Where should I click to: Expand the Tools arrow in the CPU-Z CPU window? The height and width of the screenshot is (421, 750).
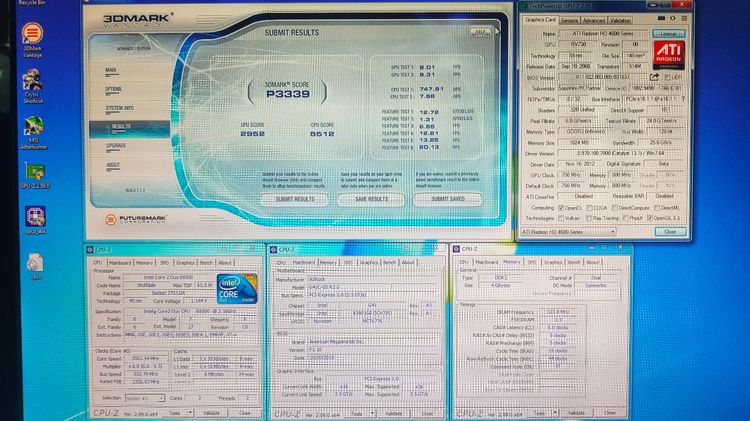point(190,412)
